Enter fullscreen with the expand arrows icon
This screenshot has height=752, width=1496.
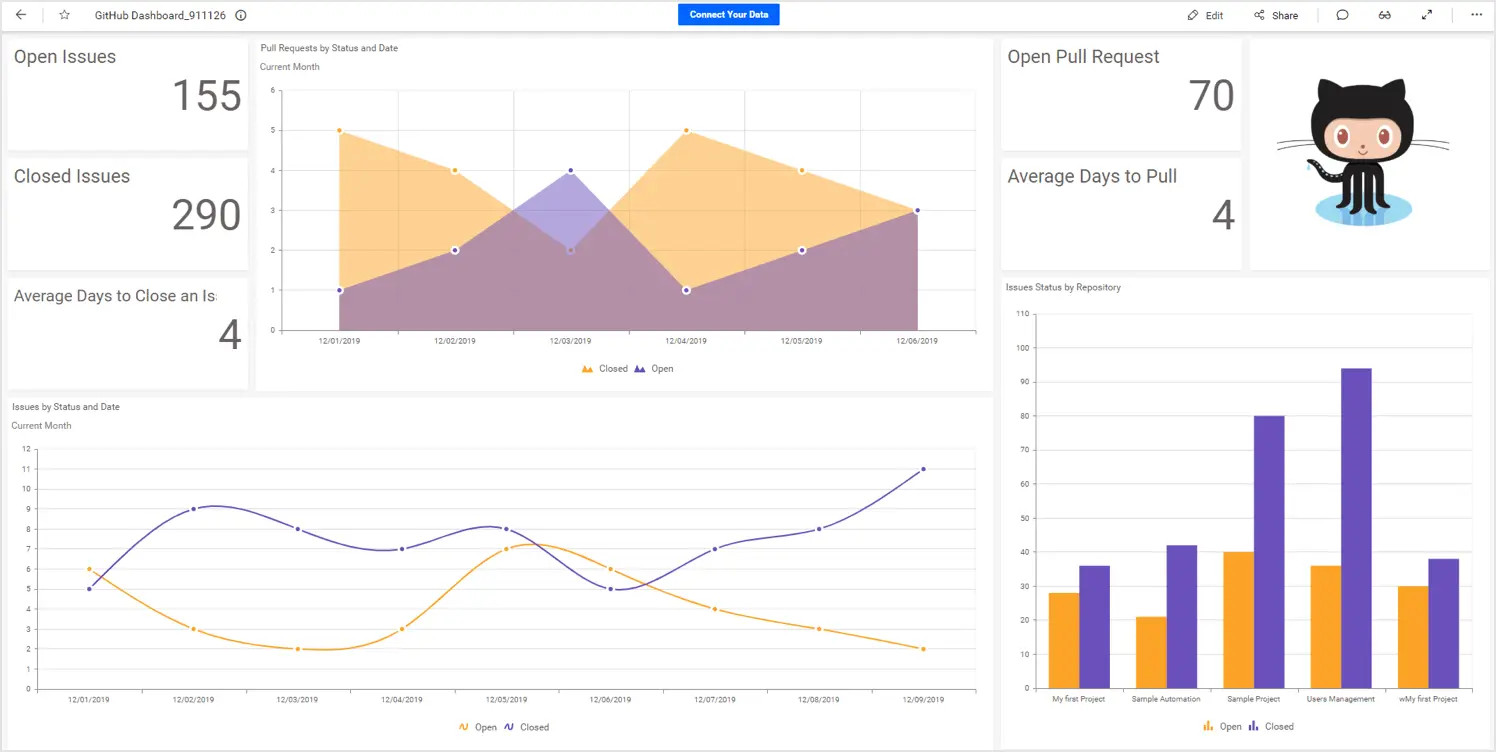tap(1426, 15)
